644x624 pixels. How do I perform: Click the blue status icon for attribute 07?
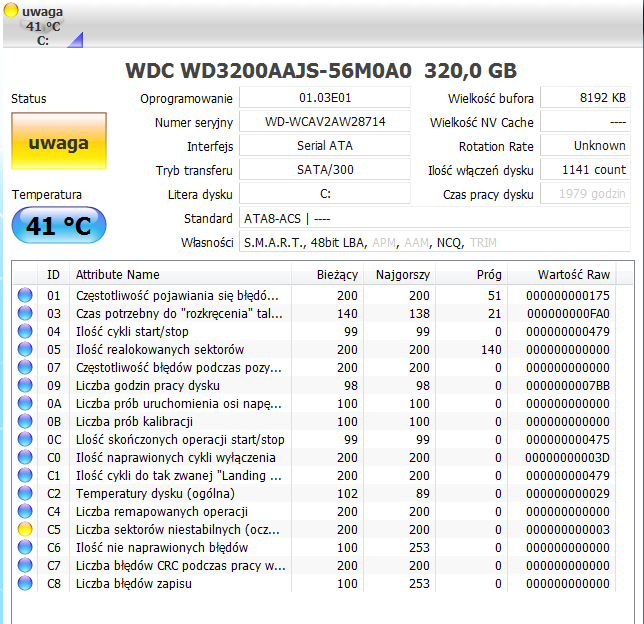(x=25, y=367)
